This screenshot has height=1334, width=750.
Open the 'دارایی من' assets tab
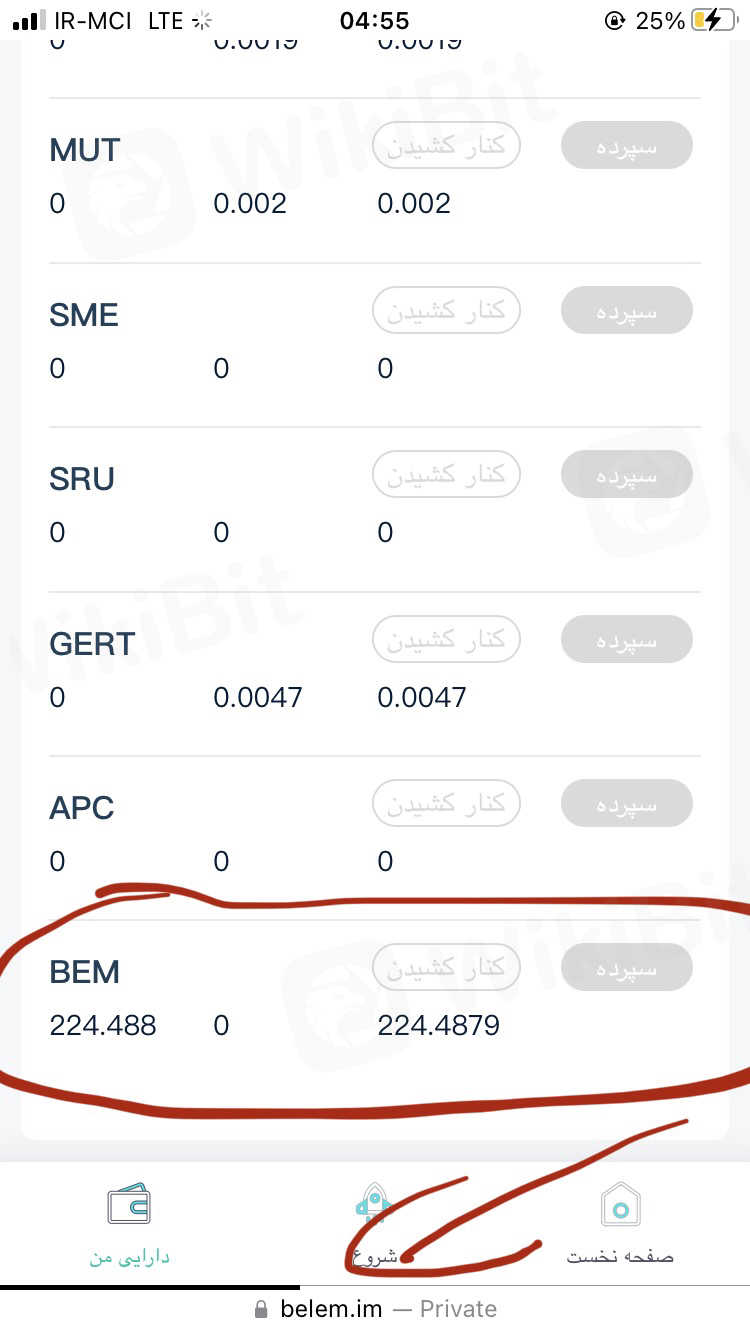(129, 1256)
